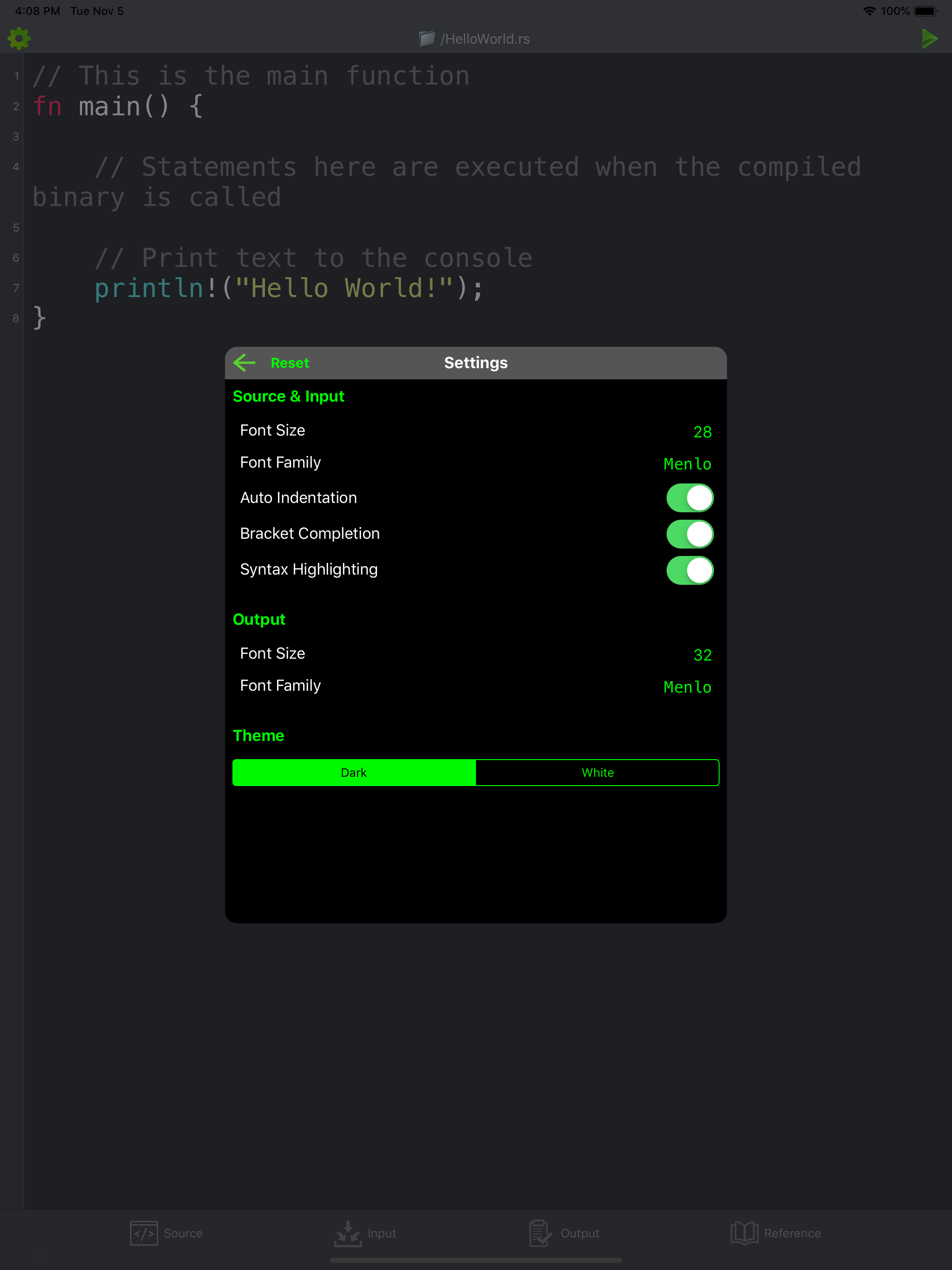Click the Output tab clipboard icon
The image size is (952, 1270).
click(x=540, y=1233)
